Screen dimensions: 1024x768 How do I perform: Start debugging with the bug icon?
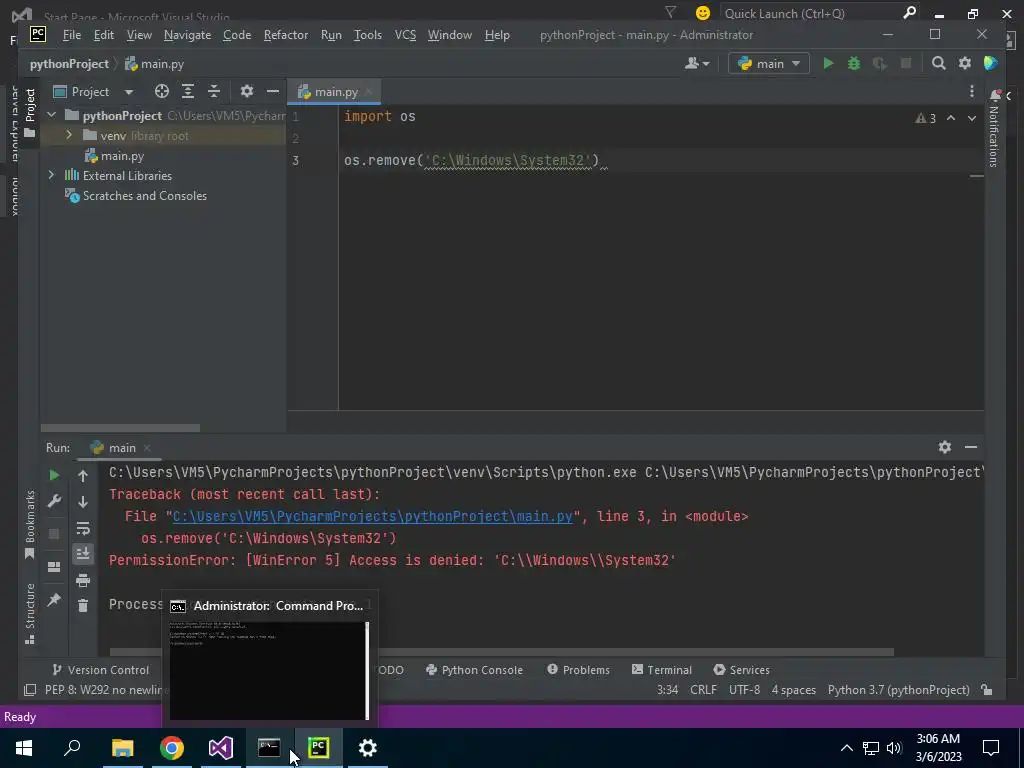854,63
